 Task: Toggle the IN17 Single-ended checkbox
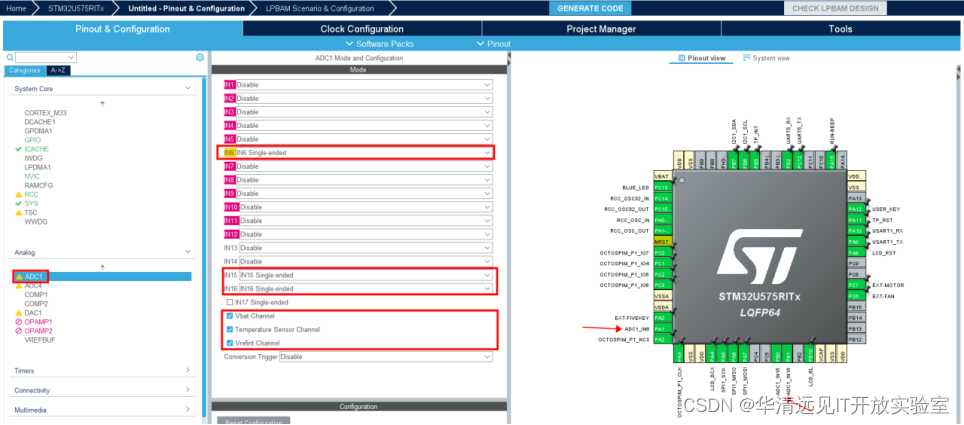pyautogui.click(x=230, y=303)
